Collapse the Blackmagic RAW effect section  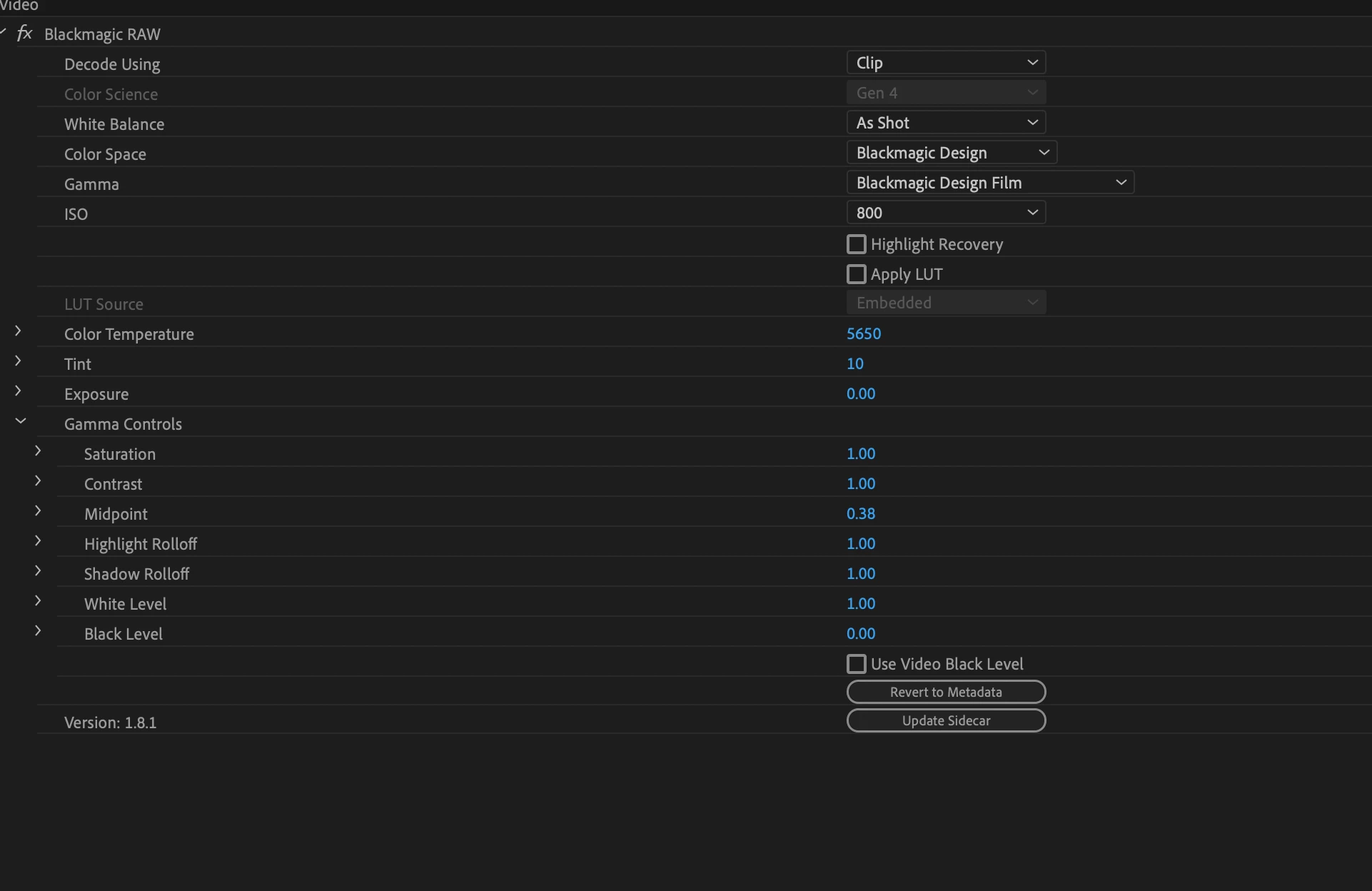4,32
